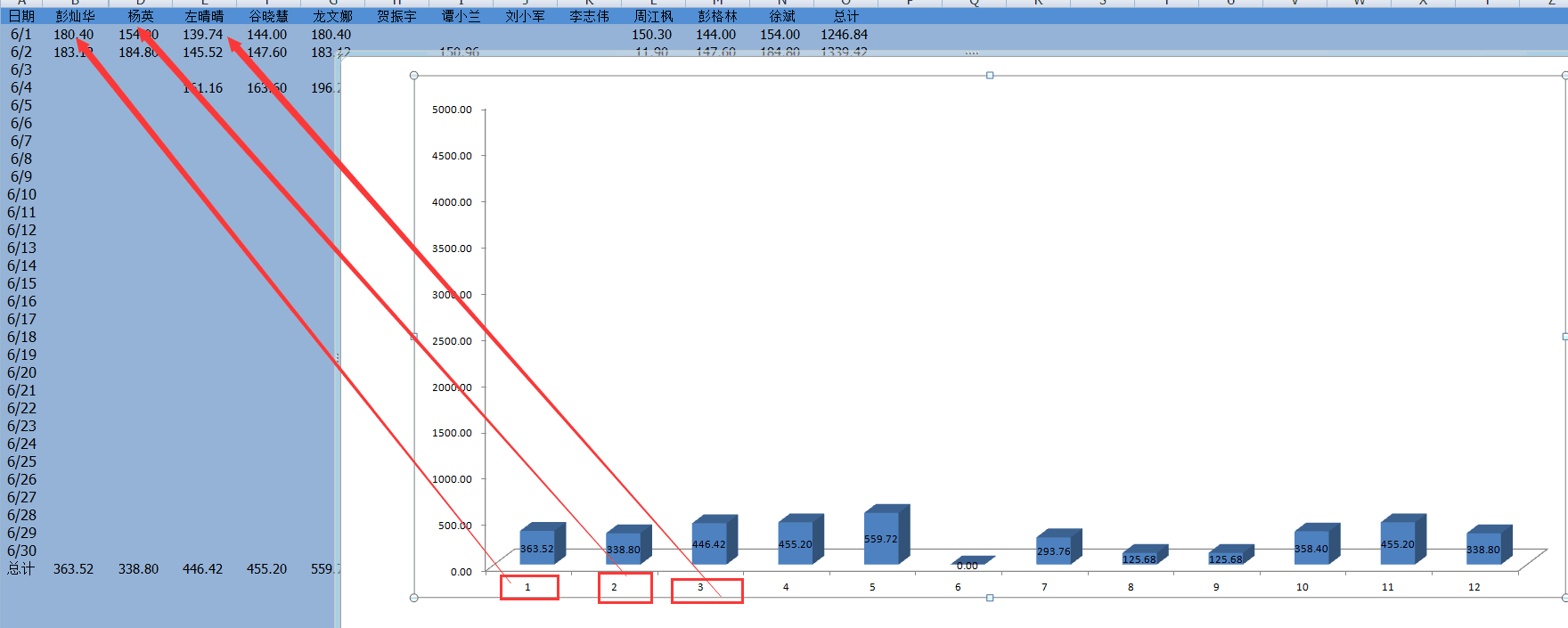Select the 周江枫 name header cell
This screenshot has width=1568, height=628.
click(x=653, y=16)
